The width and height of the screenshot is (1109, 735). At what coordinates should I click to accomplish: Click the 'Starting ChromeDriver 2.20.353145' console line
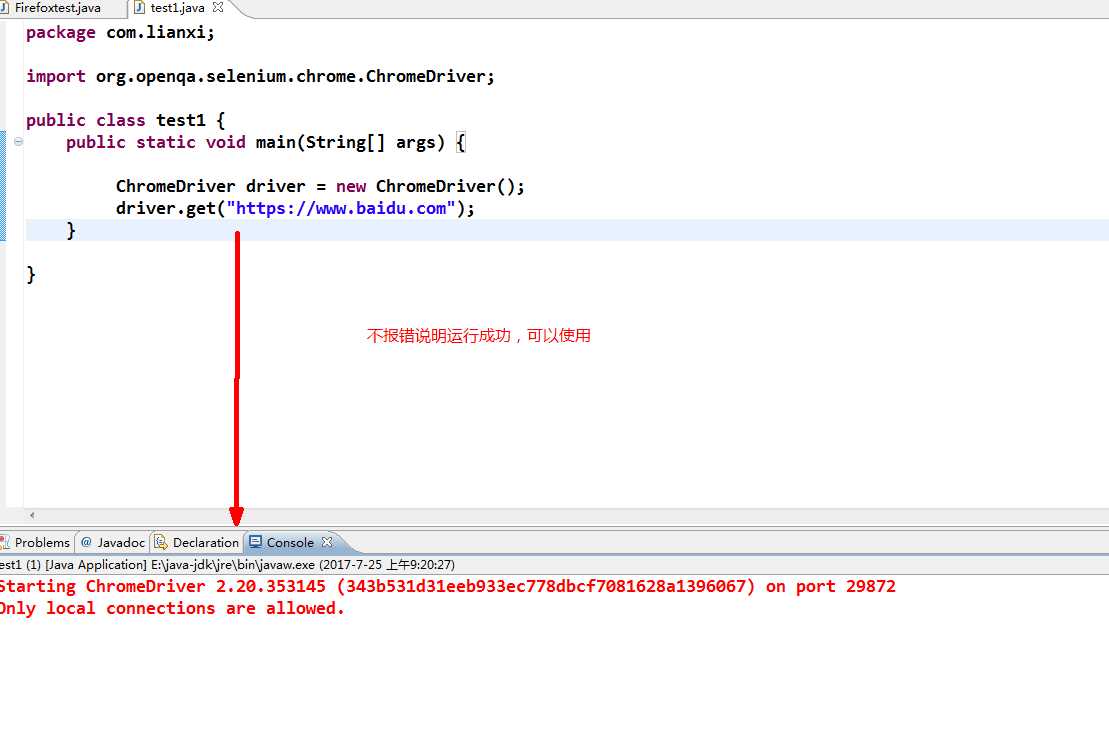[x=448, y=586]
